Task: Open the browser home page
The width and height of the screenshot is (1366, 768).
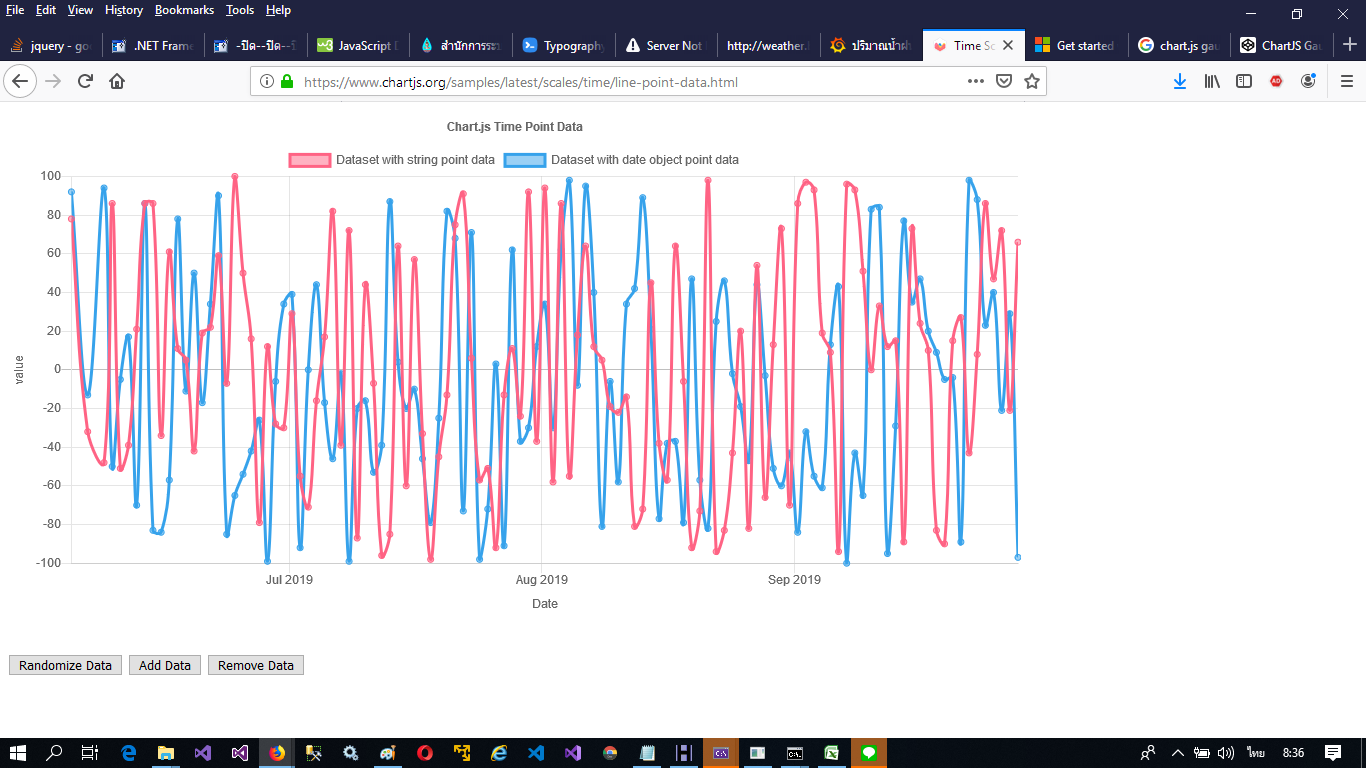Action: tap(117, 81)
